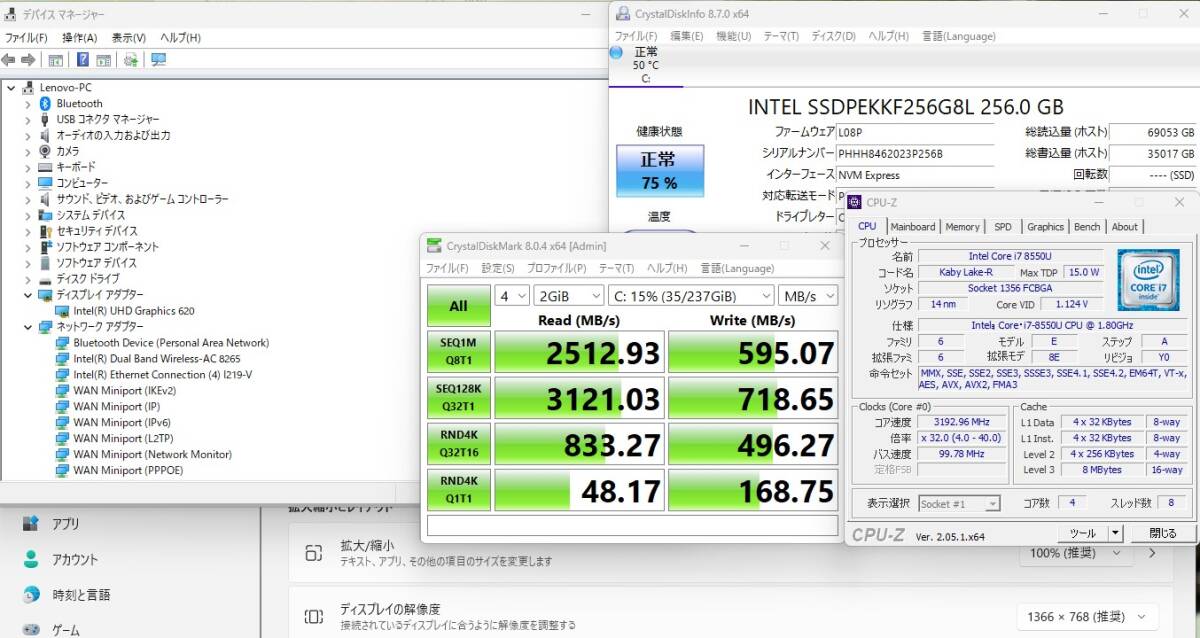Click the scan for hardware changes icon
1200x638 pixels.
point(130,60)
